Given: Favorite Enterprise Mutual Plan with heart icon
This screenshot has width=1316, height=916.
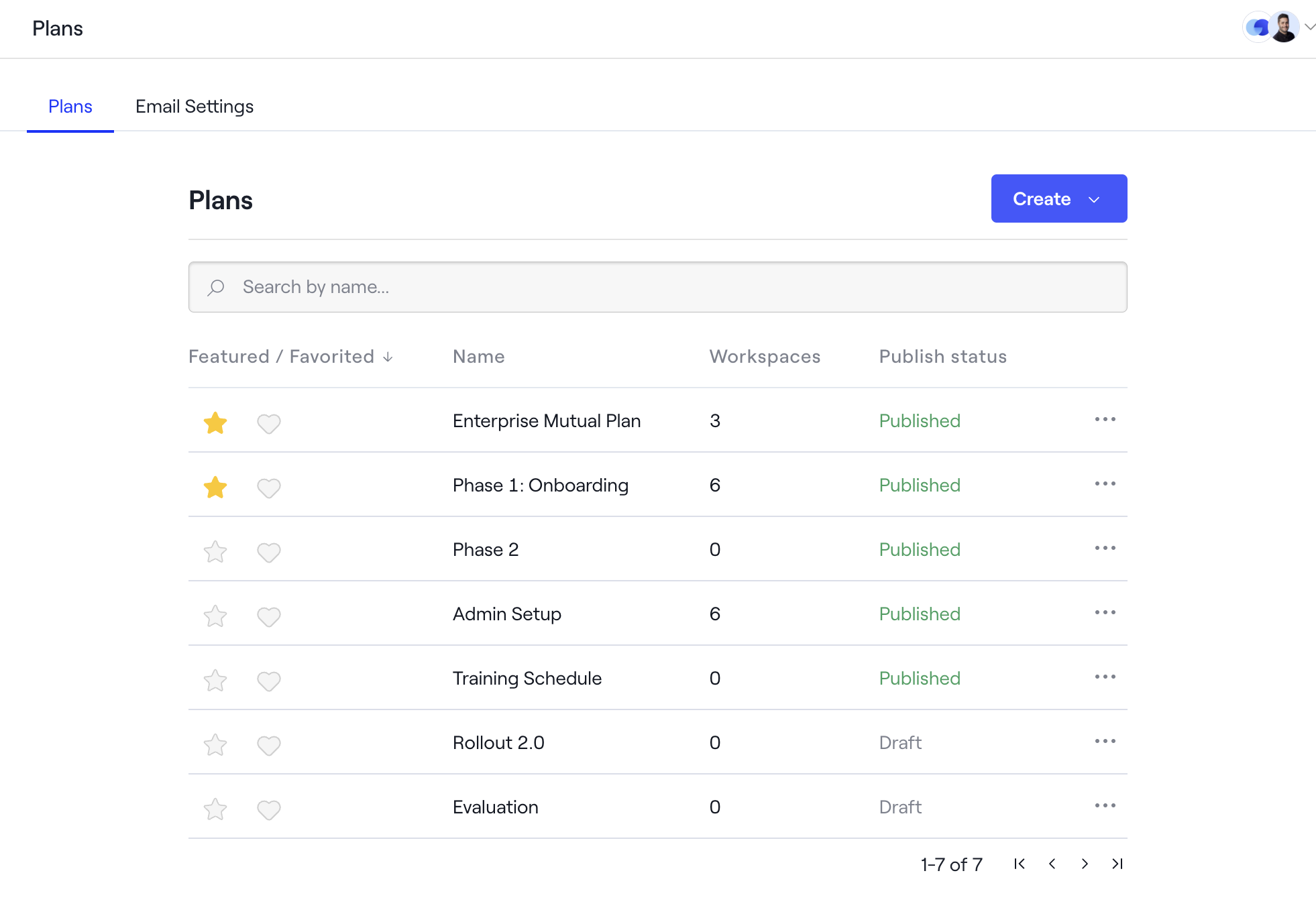Looking at the screenshot, I should click(x=268, y=423).
